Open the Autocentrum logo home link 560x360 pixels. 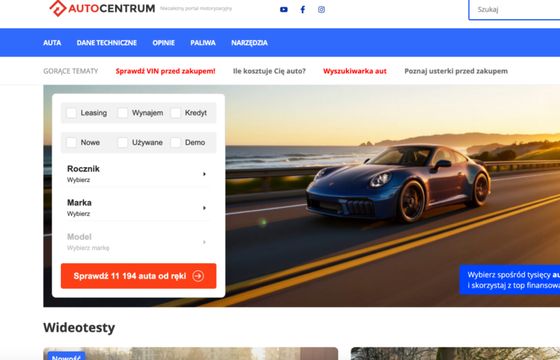[102, 8]
